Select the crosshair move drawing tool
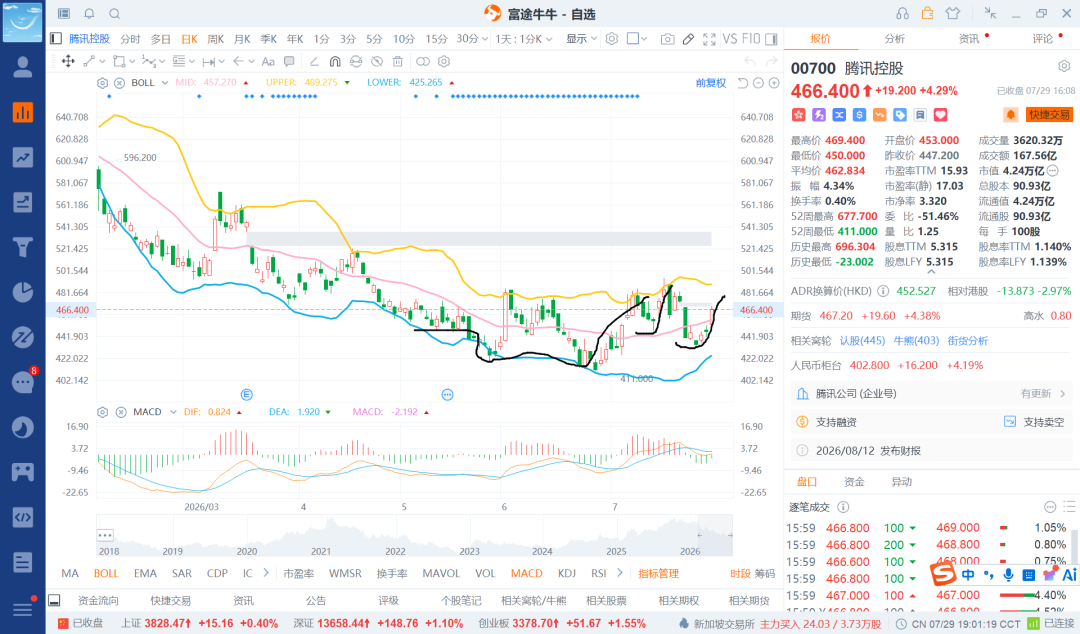The width and height of the screenshot is (1080, 634). click(68, 61)
